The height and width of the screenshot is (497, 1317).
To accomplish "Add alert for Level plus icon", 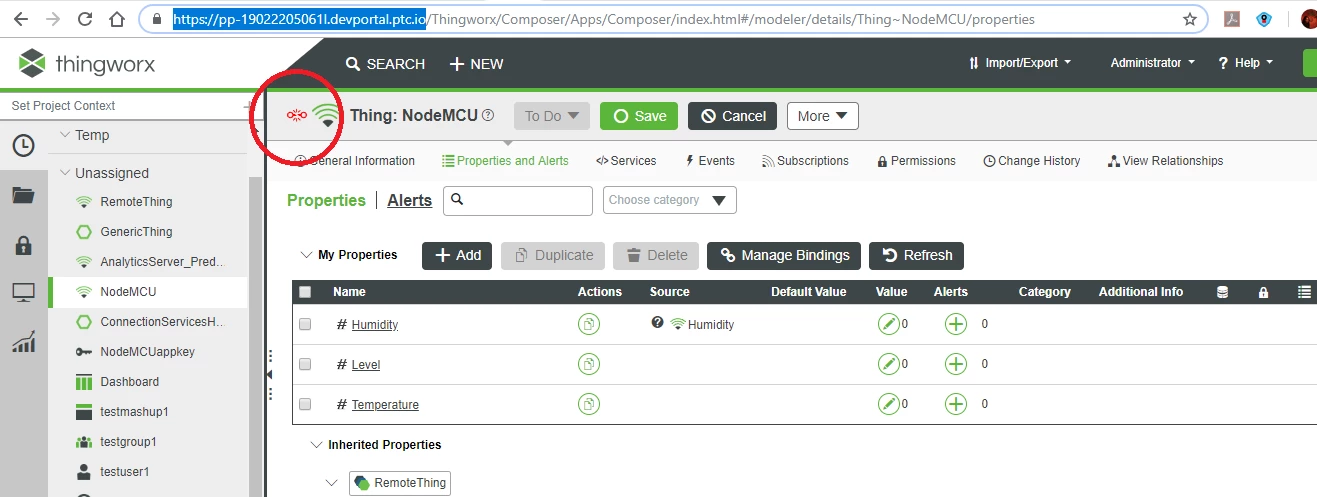I will click(x=956, y=364).
